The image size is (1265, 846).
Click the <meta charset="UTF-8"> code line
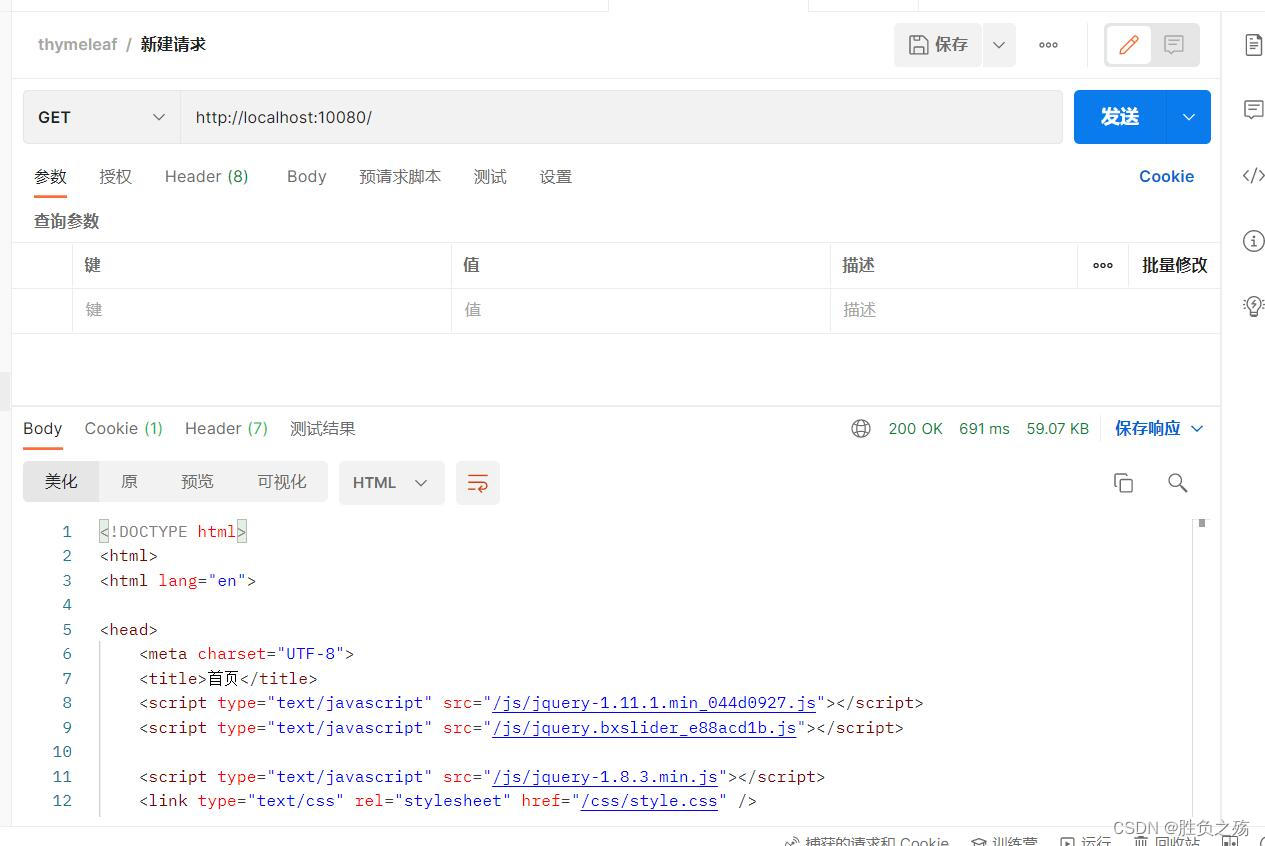(246, 654)
